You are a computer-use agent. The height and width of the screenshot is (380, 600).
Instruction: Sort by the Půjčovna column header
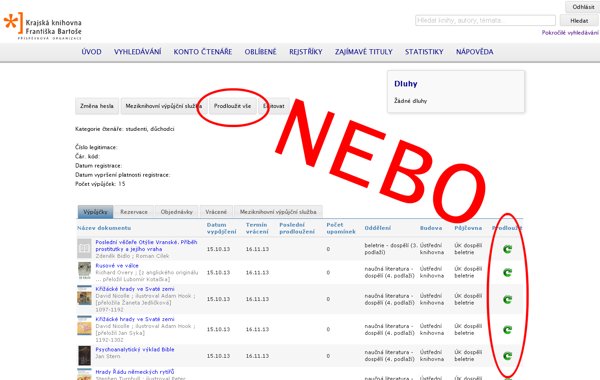tap(468, 228)
